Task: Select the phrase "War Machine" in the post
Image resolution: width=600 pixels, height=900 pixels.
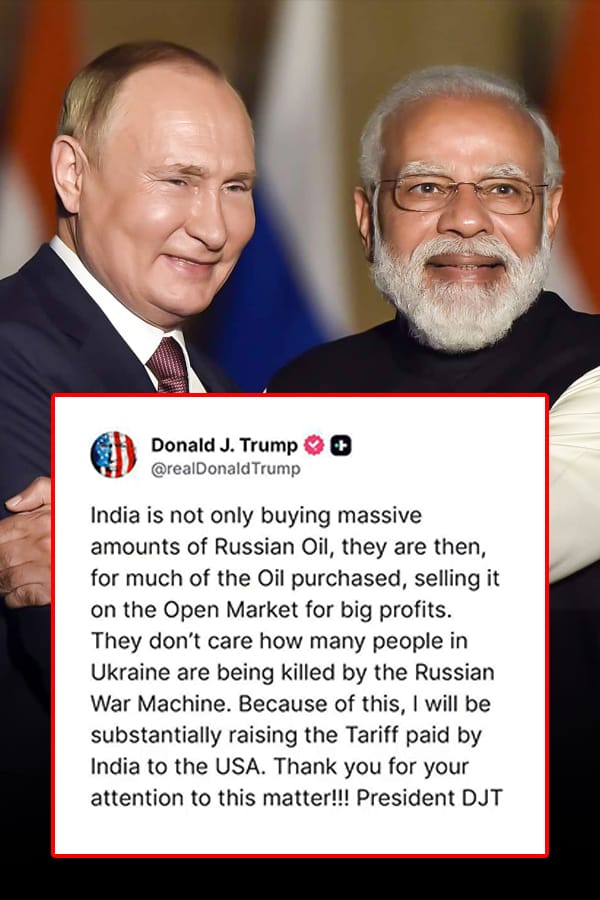Action: (161, 704)
